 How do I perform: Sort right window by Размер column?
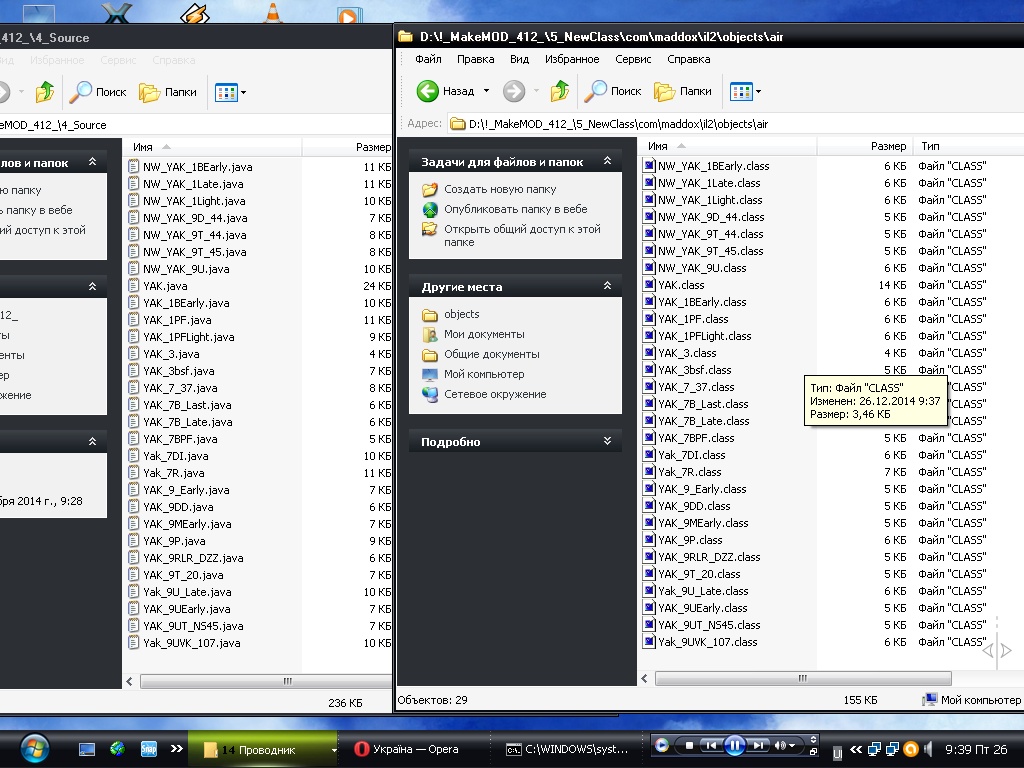[864, 146]
